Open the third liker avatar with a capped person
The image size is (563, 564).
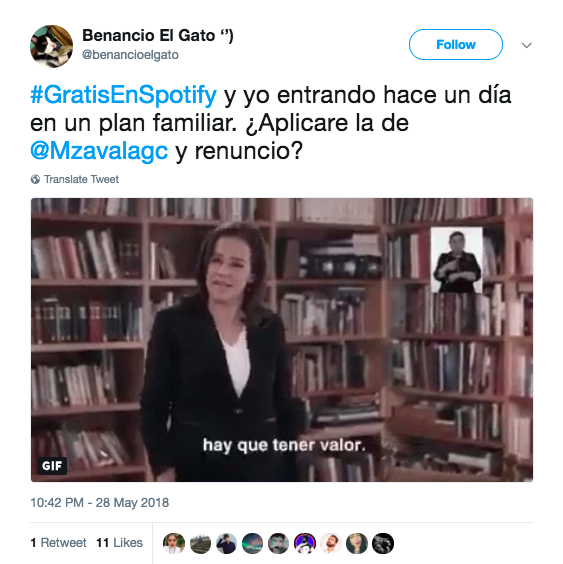226,543
